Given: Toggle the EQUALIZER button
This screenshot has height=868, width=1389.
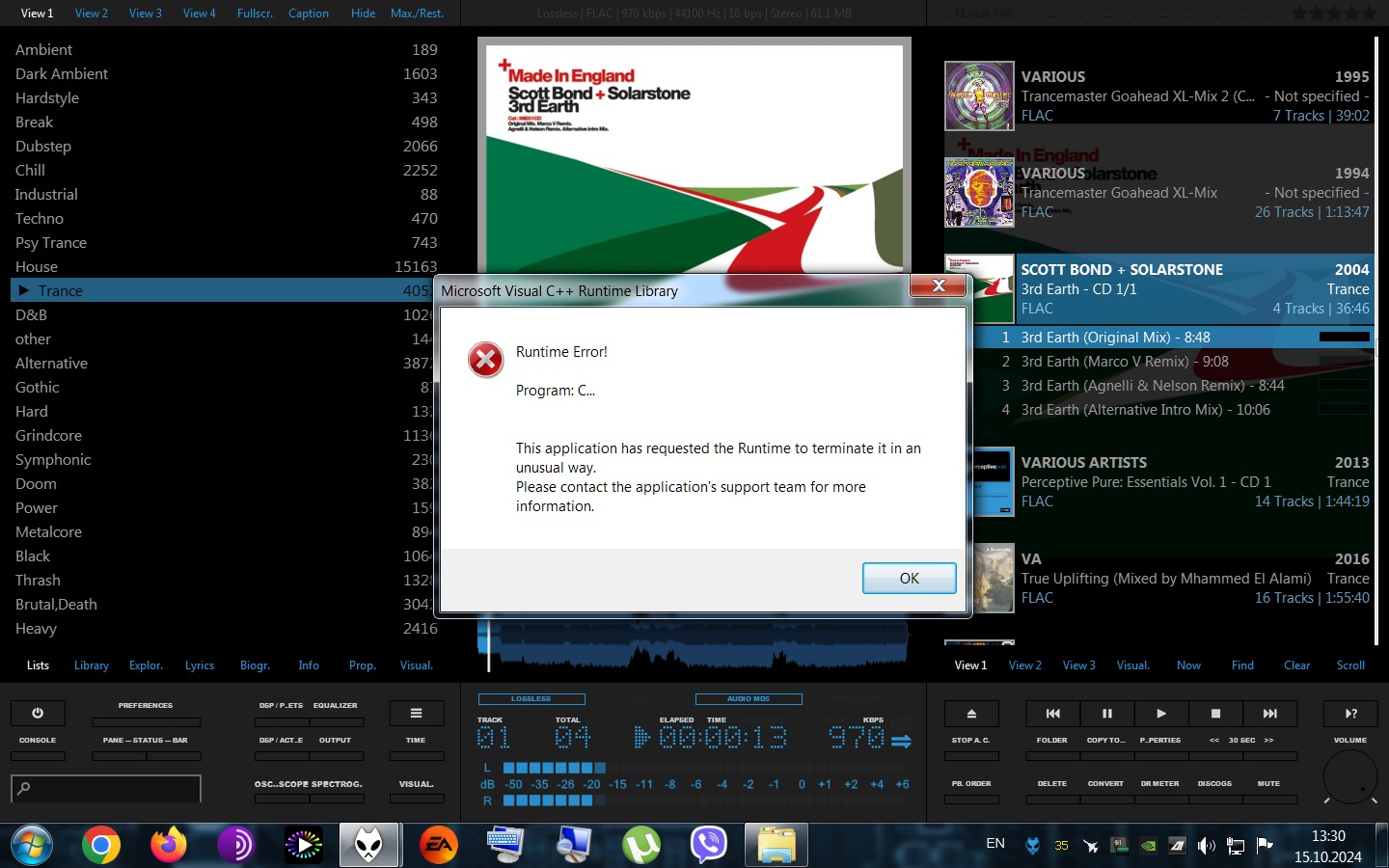Looking at the screenshot, I should (x=335, y=721).
